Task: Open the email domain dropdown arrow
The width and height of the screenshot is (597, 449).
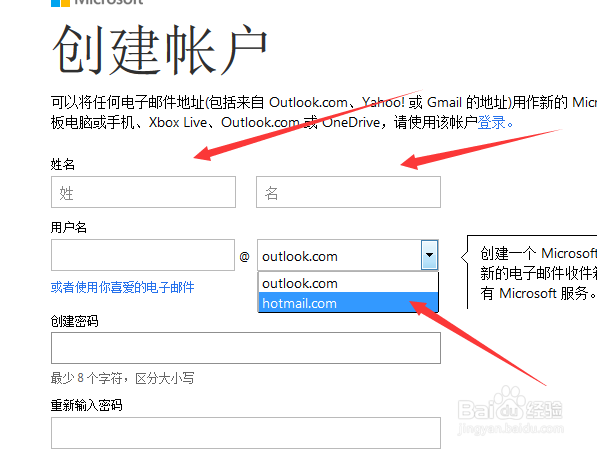Action: click(x=429, y=255)
